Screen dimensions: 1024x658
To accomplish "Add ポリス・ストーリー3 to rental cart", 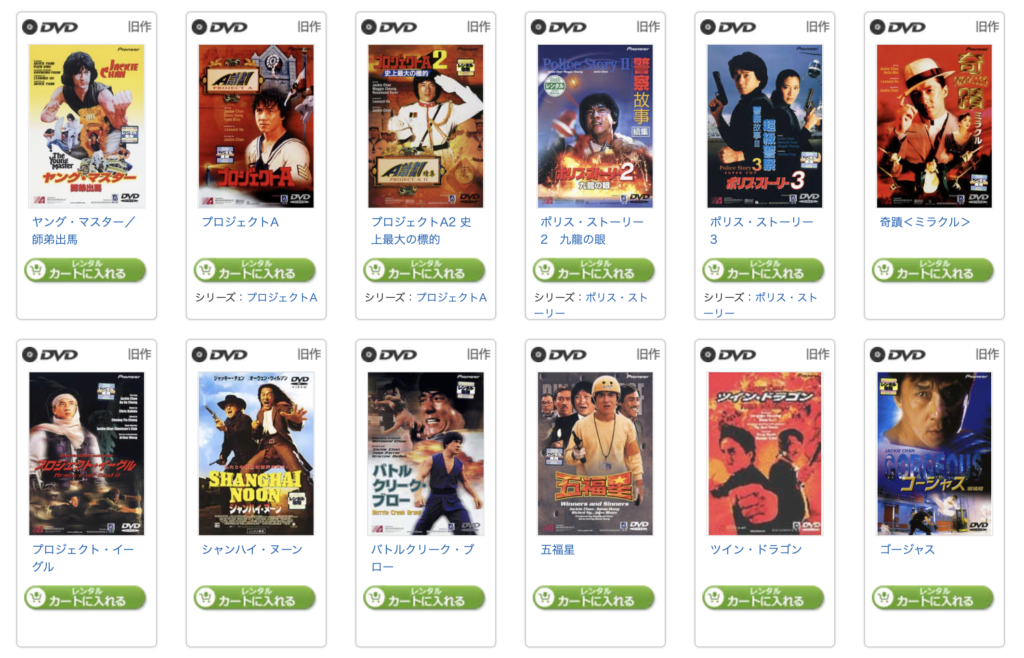I will (764, 270).
